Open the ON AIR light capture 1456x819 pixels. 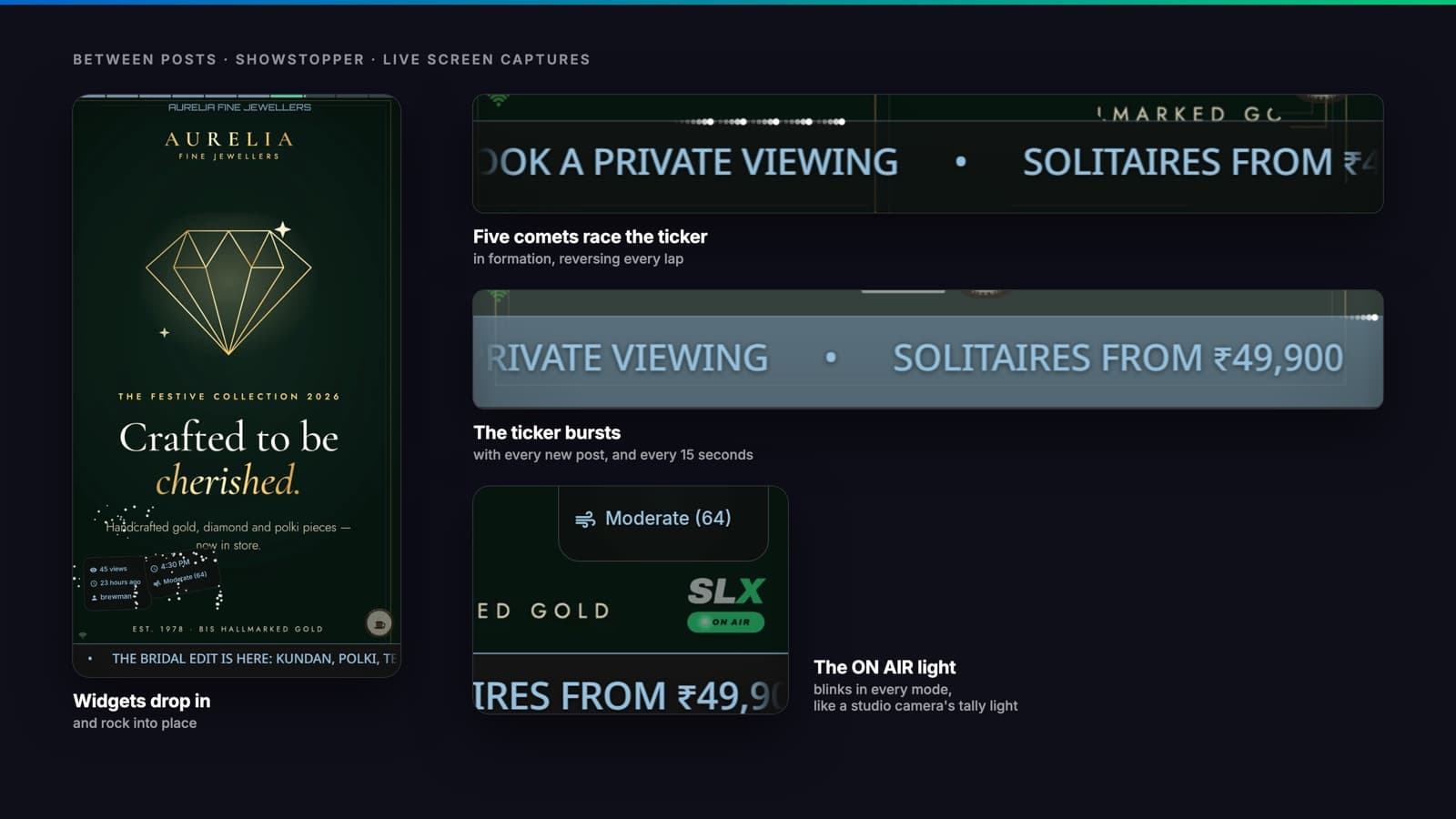click(631, 601)
